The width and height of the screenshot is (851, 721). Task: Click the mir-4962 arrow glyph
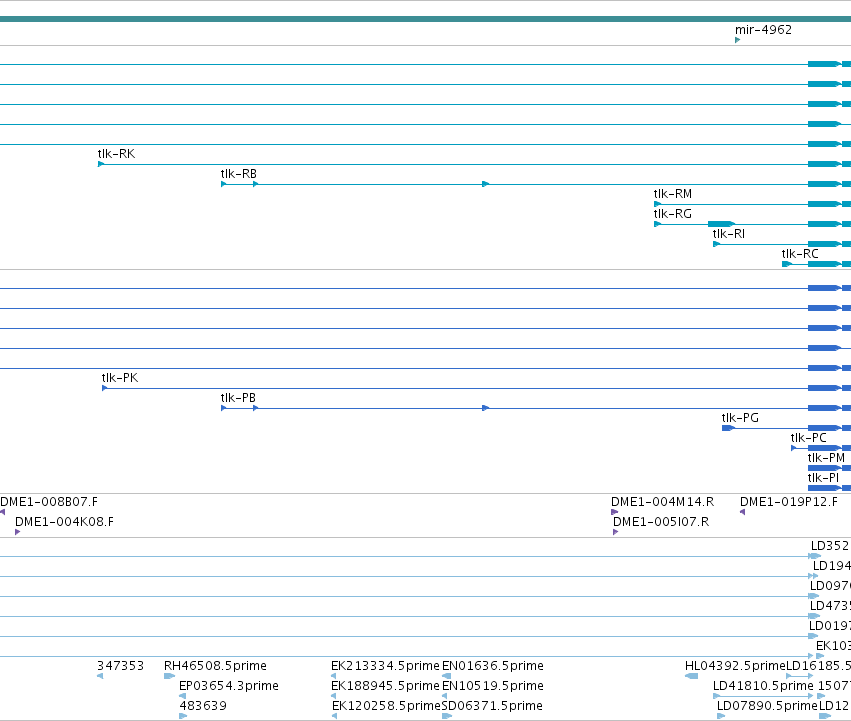[x=738, y=40]
